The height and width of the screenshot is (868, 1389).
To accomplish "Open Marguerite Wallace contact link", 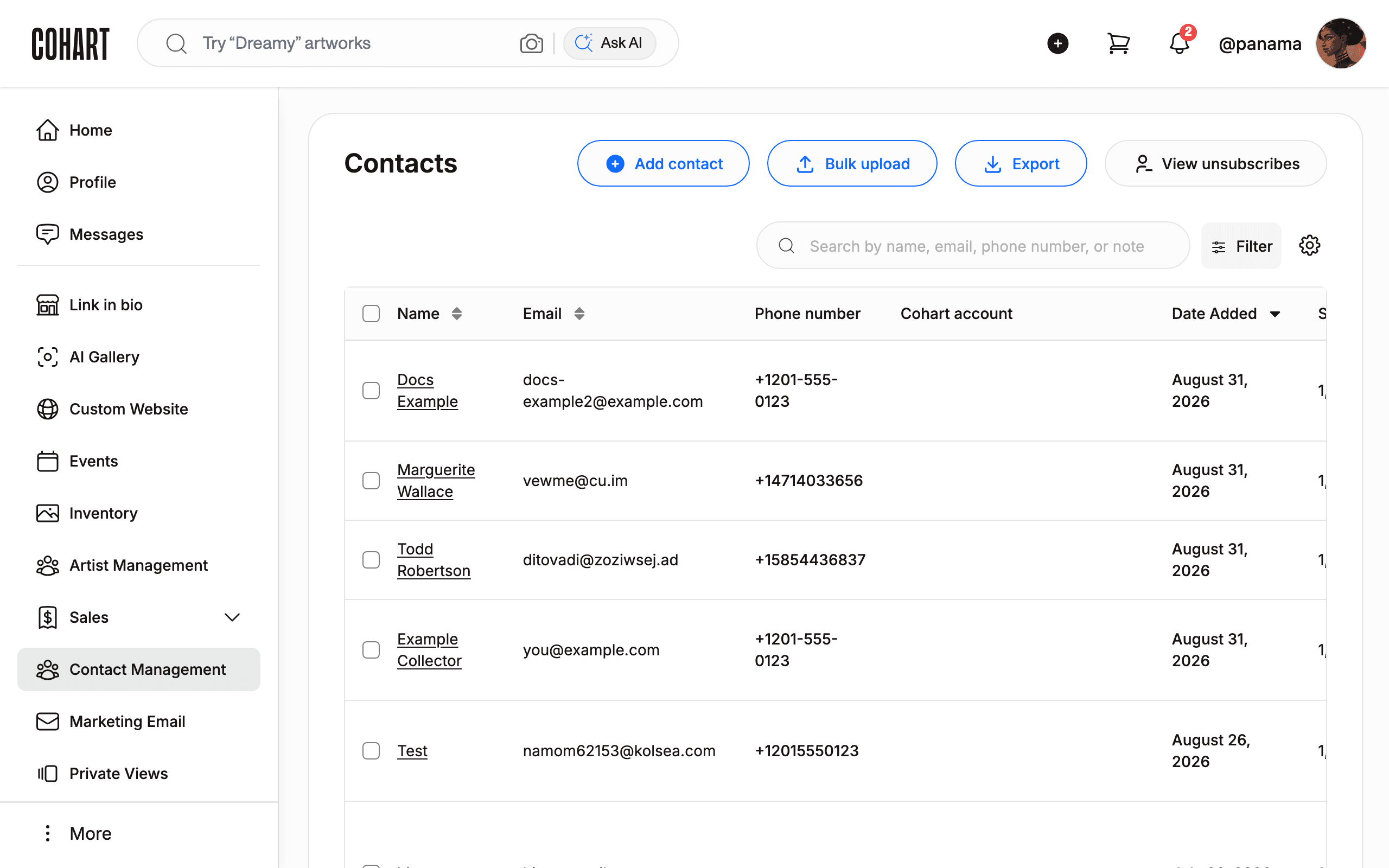I will point(436,481).
